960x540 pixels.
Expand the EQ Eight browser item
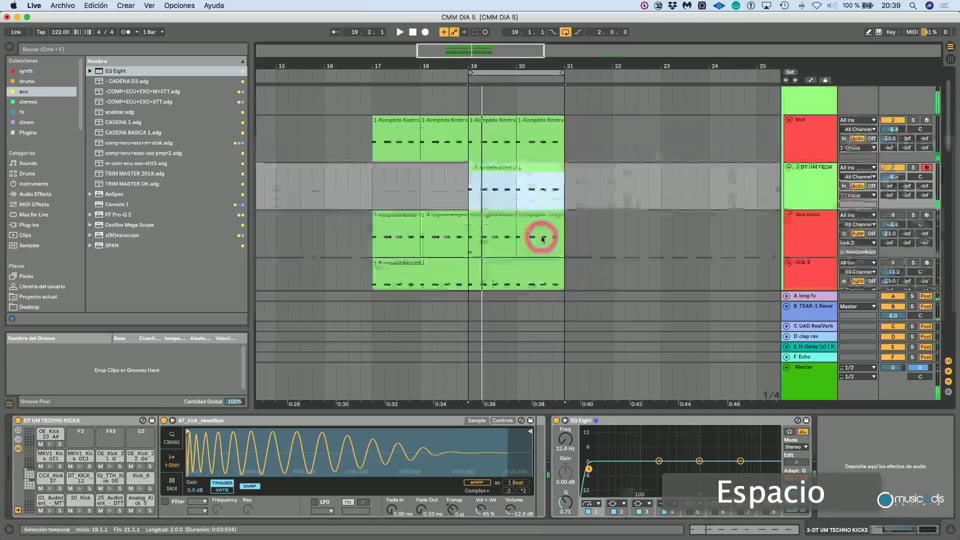[90, 71]
